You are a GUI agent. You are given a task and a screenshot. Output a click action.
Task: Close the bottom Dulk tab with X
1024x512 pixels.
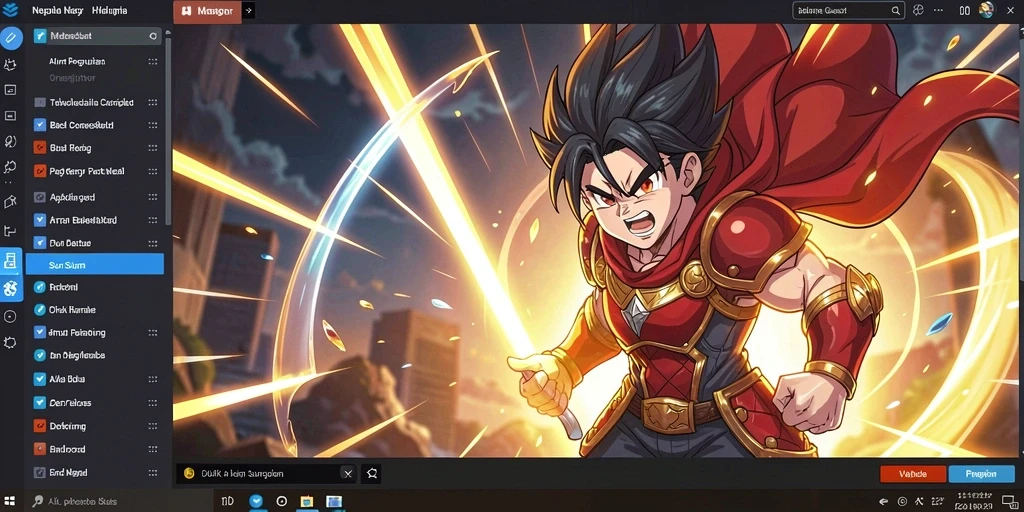[348, 473]
